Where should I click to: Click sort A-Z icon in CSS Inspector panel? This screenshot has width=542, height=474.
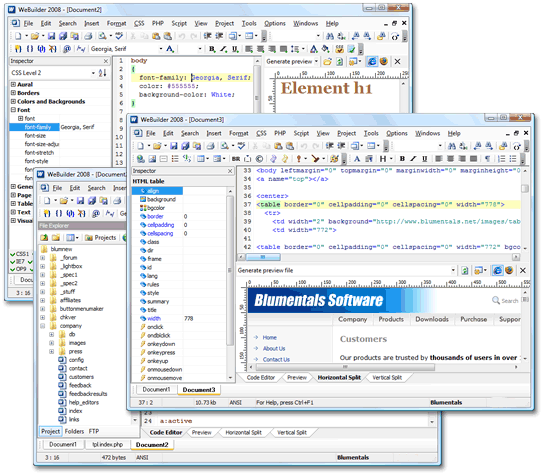tap(102, 73)
